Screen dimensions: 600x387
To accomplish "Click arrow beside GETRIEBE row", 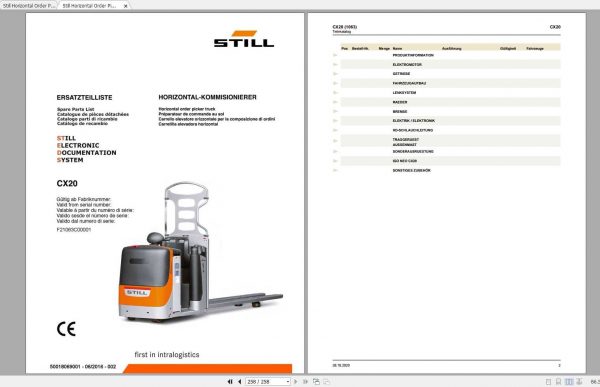I will coord(335,74).
